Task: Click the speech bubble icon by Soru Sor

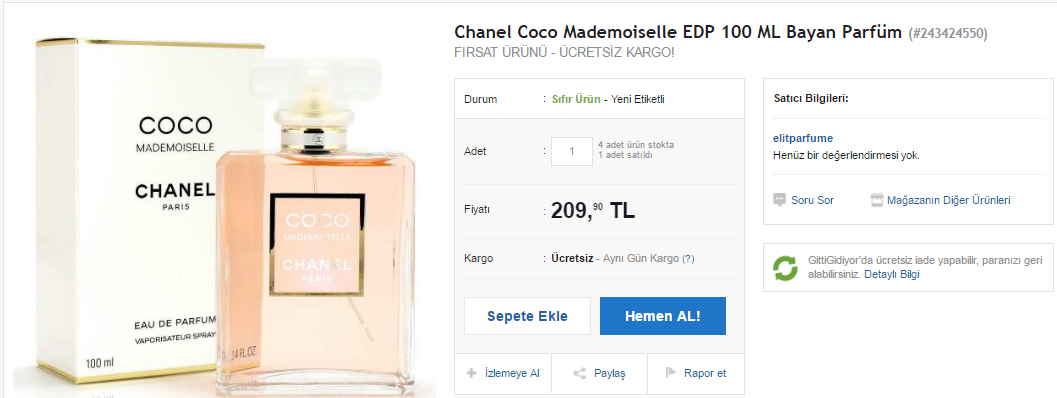Action: pos(779,200)
